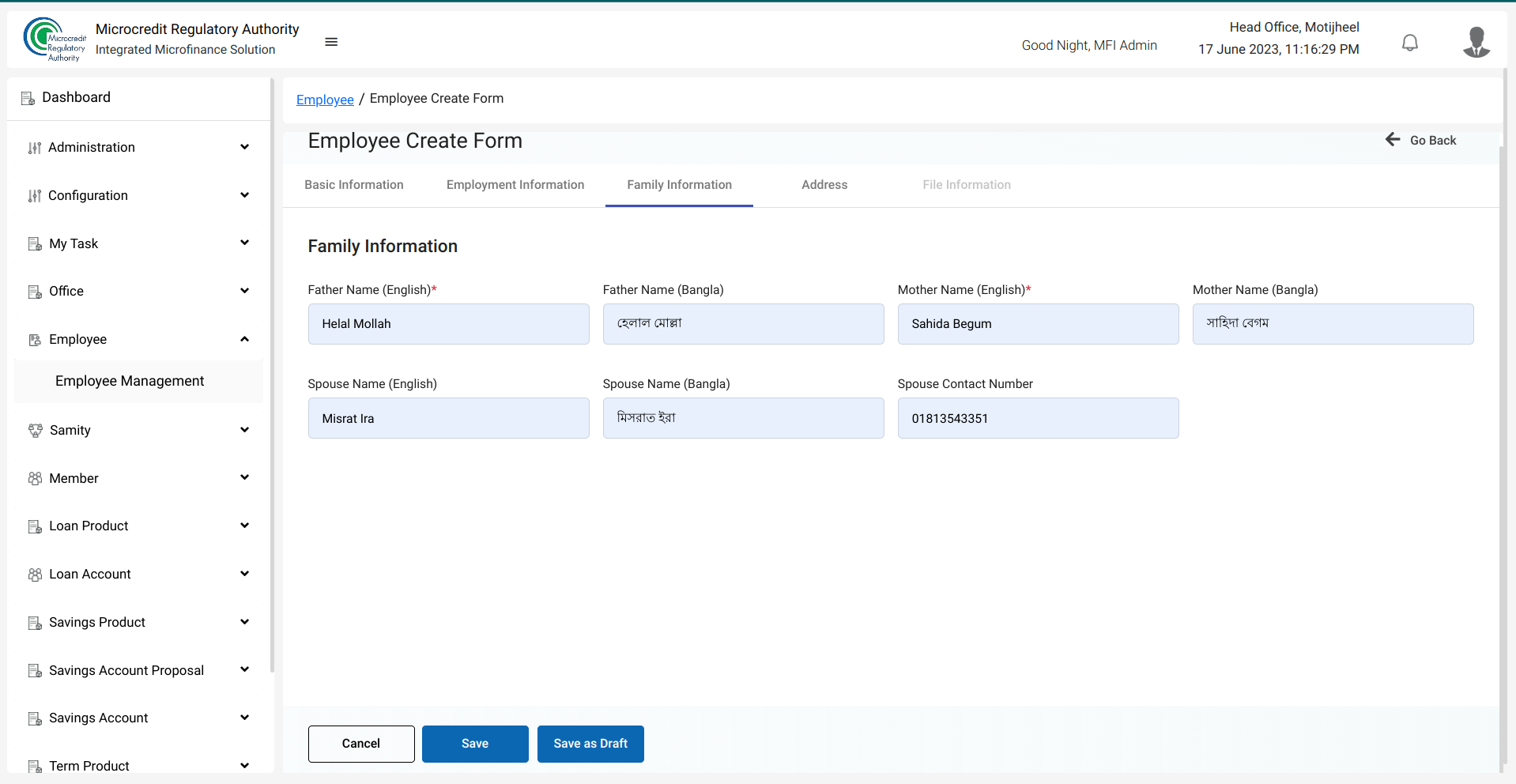The image size is (1516, 784).
Task: Click the Microcredit Regulatory Authority logo
Action: point(55,40)
